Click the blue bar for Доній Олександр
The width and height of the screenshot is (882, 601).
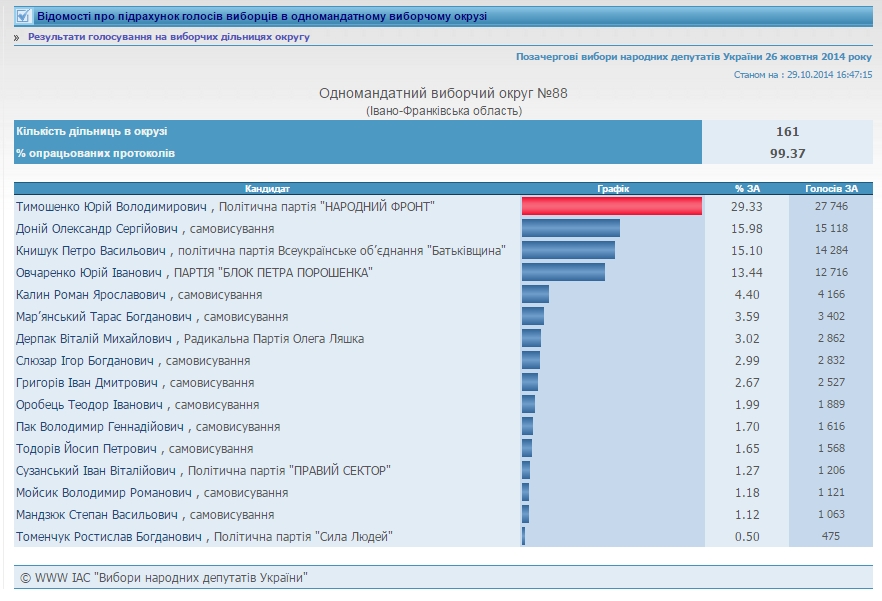point(570,228)
